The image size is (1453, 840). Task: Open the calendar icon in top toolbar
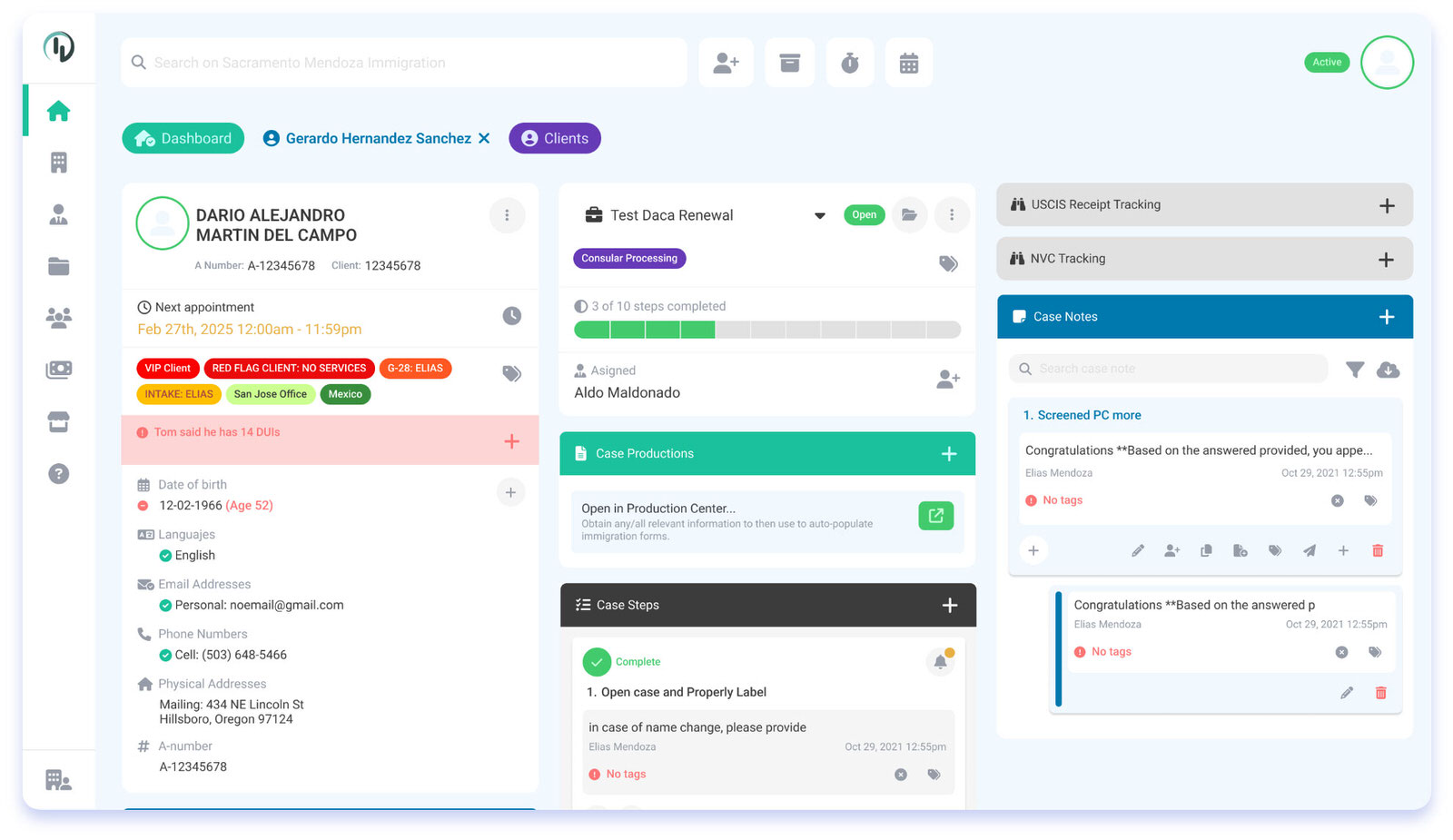[x=909, y=63]
